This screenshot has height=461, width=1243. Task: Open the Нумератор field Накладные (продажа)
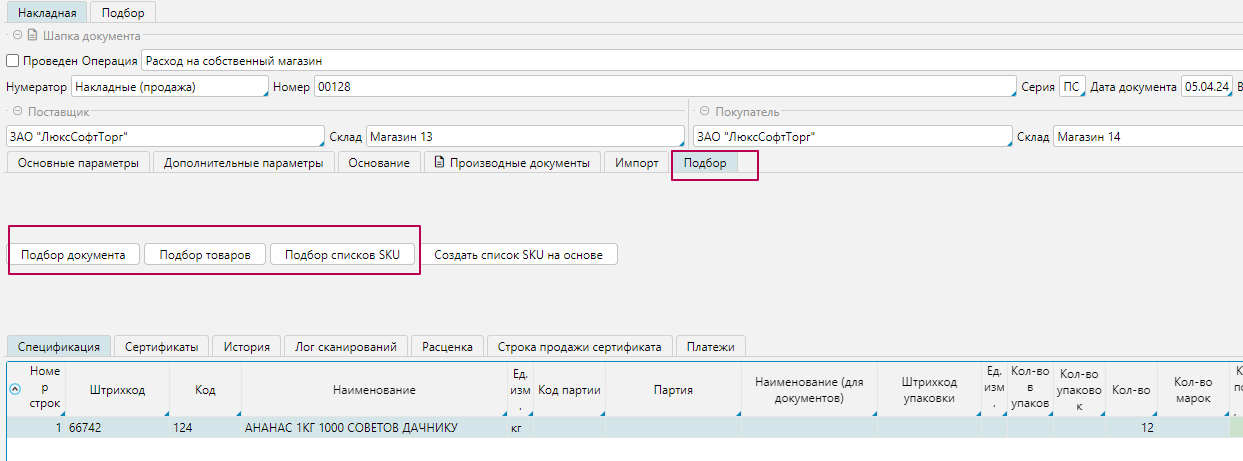pos(169,87)
